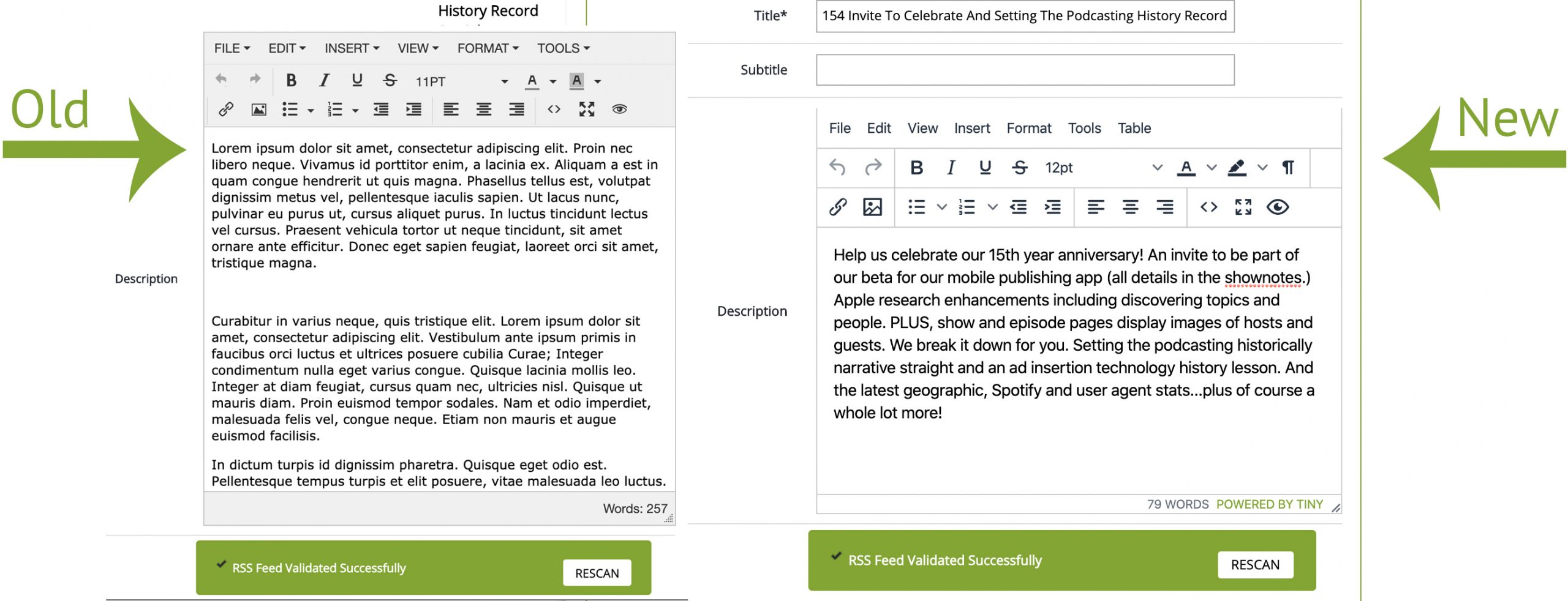The image size is (1568, 601).
Task: Click Undo in the old editor toolbar
Action: [x=222, y=80]
